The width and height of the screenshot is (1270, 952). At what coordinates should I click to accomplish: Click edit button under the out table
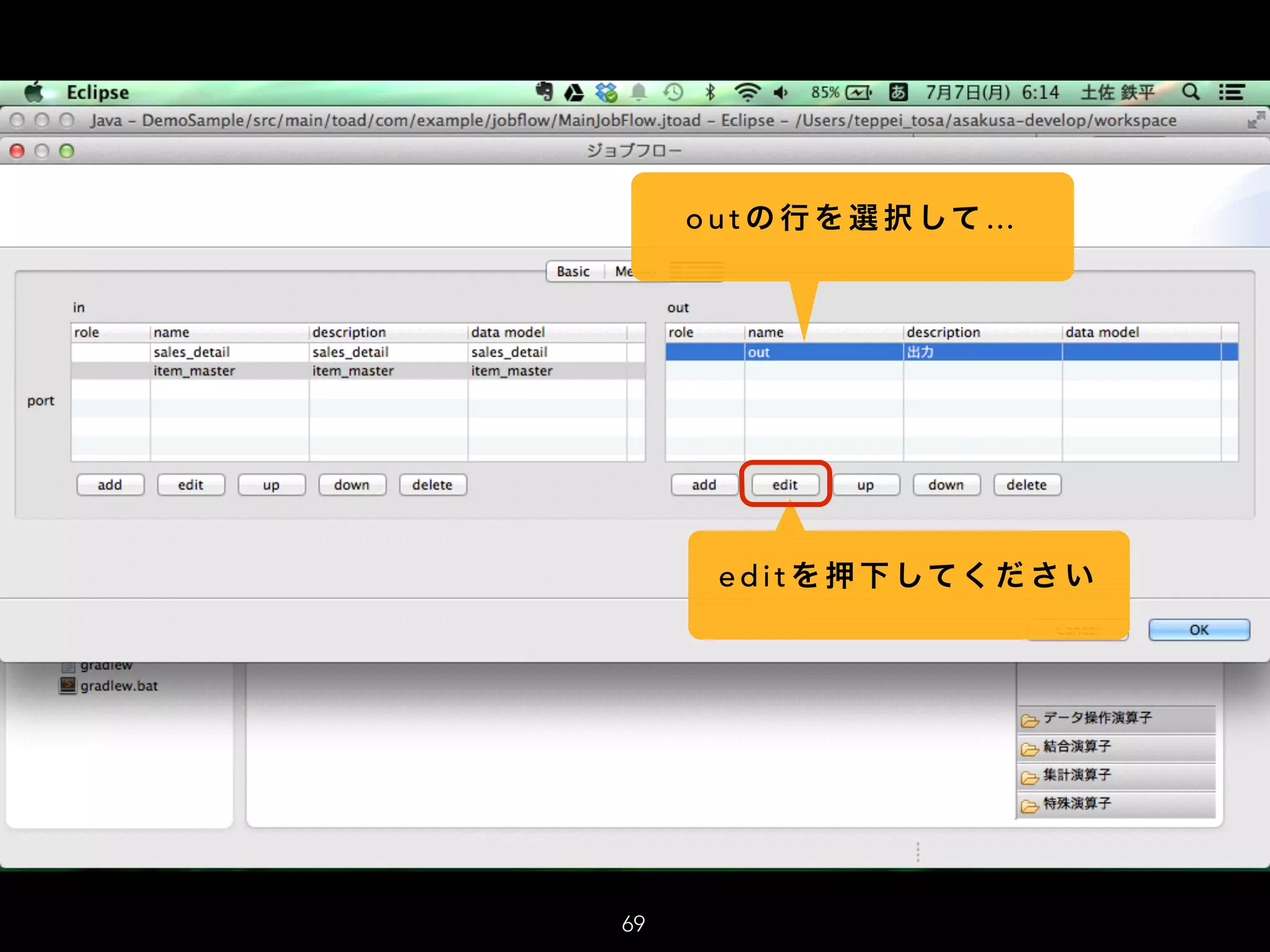(785, 485)
